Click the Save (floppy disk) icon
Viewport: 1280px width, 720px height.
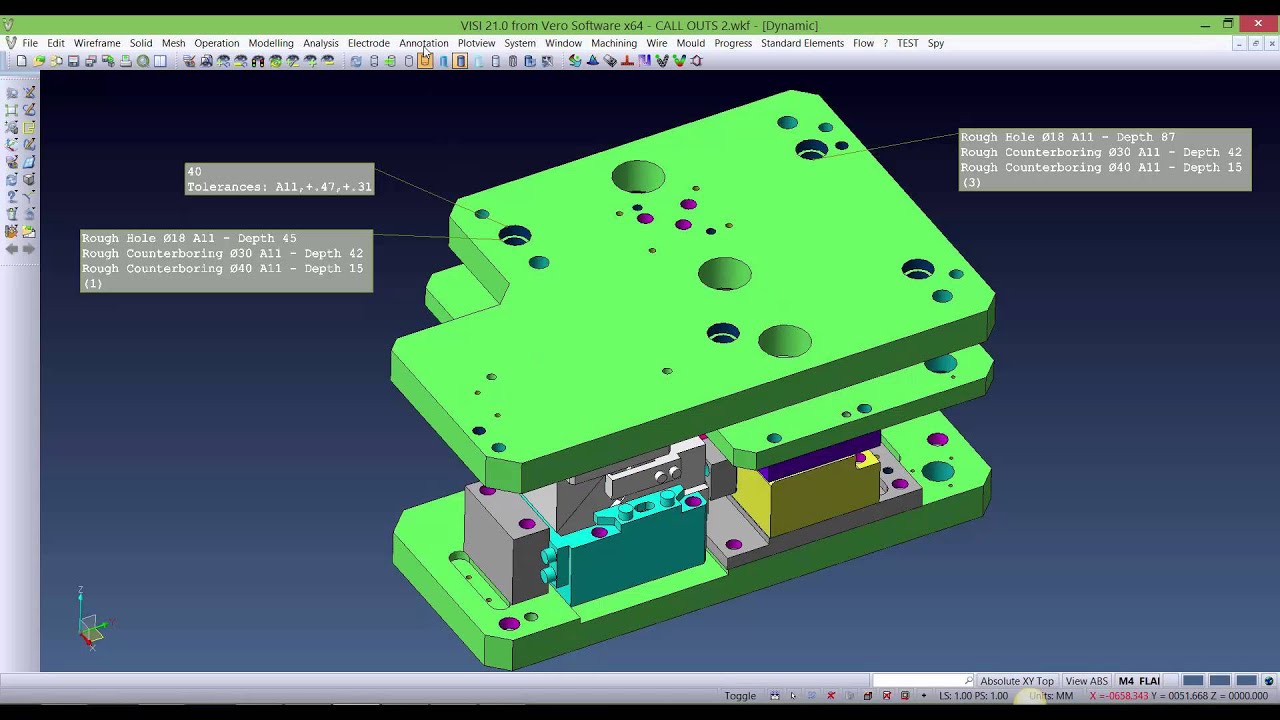pos(72,61)
